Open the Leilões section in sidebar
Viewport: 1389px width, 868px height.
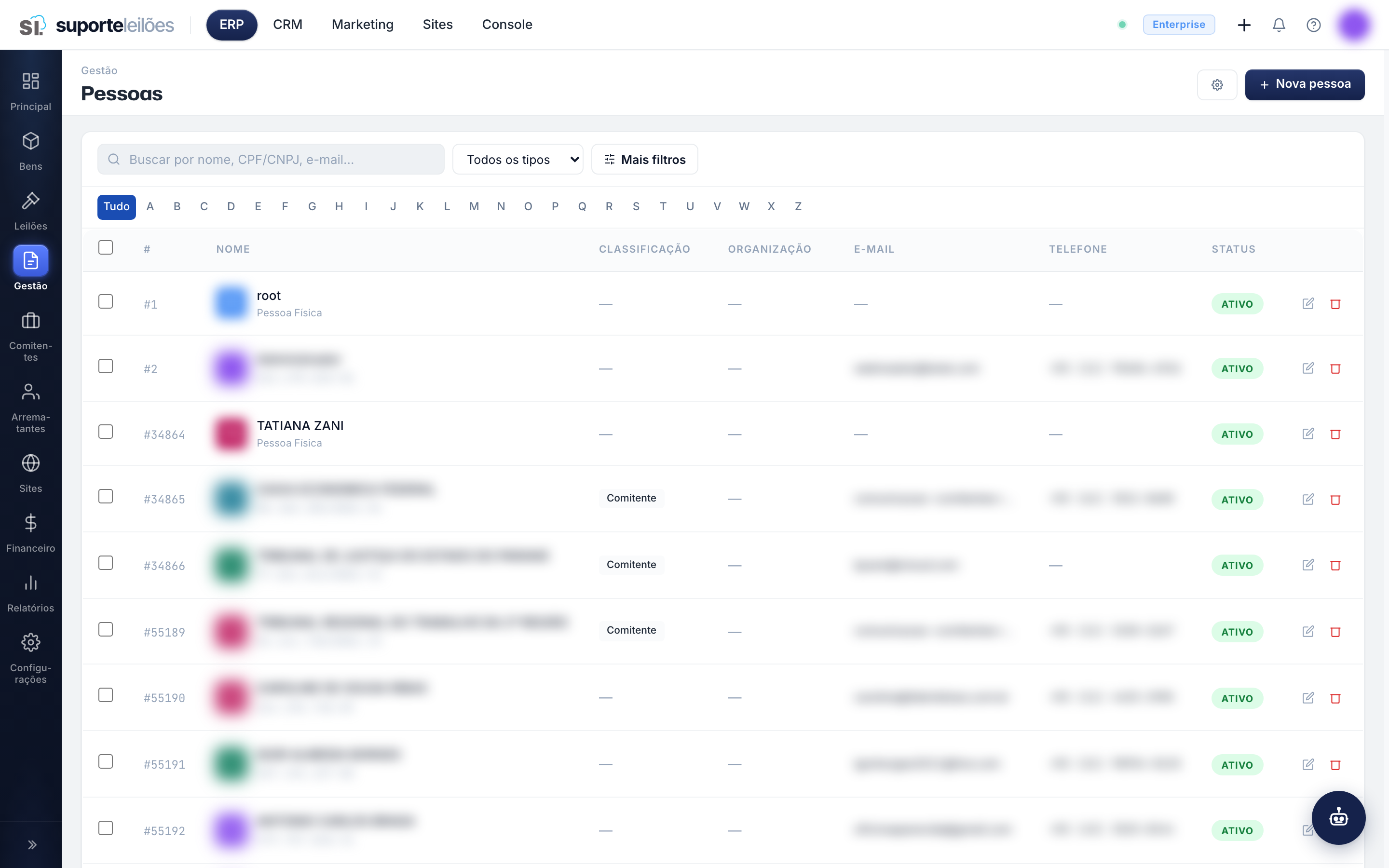[x=30, y=211]
